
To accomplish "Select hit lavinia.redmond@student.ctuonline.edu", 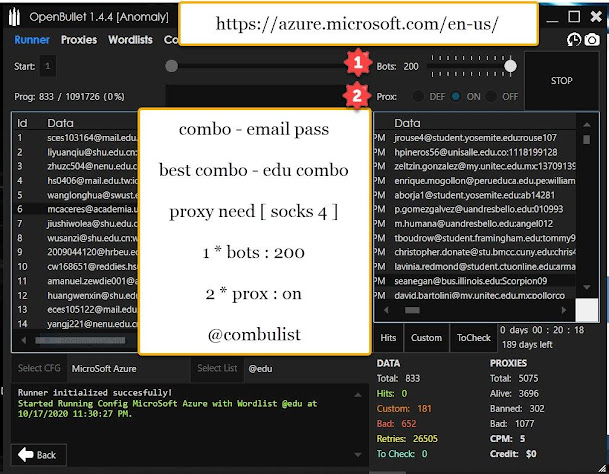I will [x=475, y=267].
